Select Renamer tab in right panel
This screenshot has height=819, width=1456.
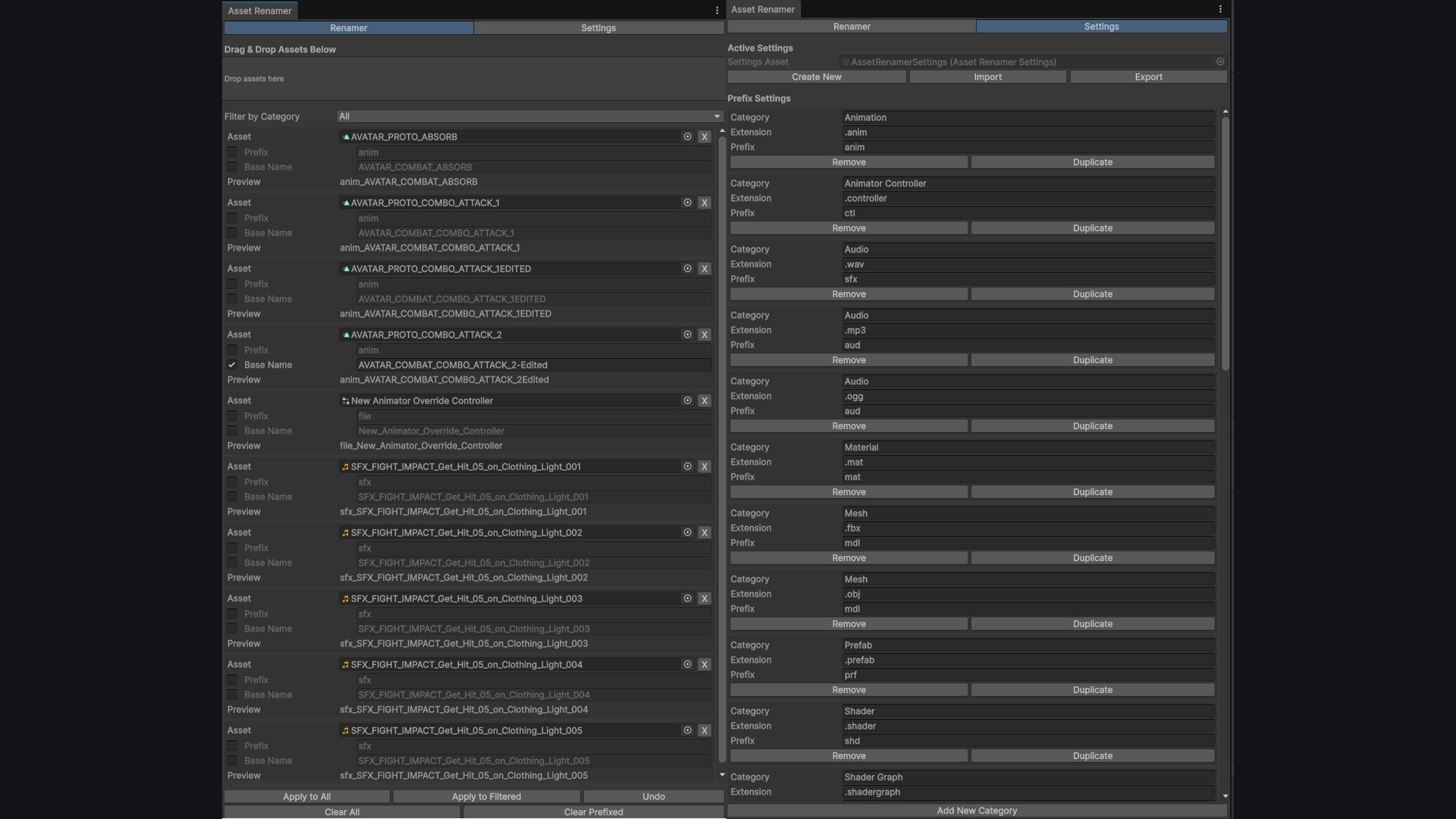[852, 27]
